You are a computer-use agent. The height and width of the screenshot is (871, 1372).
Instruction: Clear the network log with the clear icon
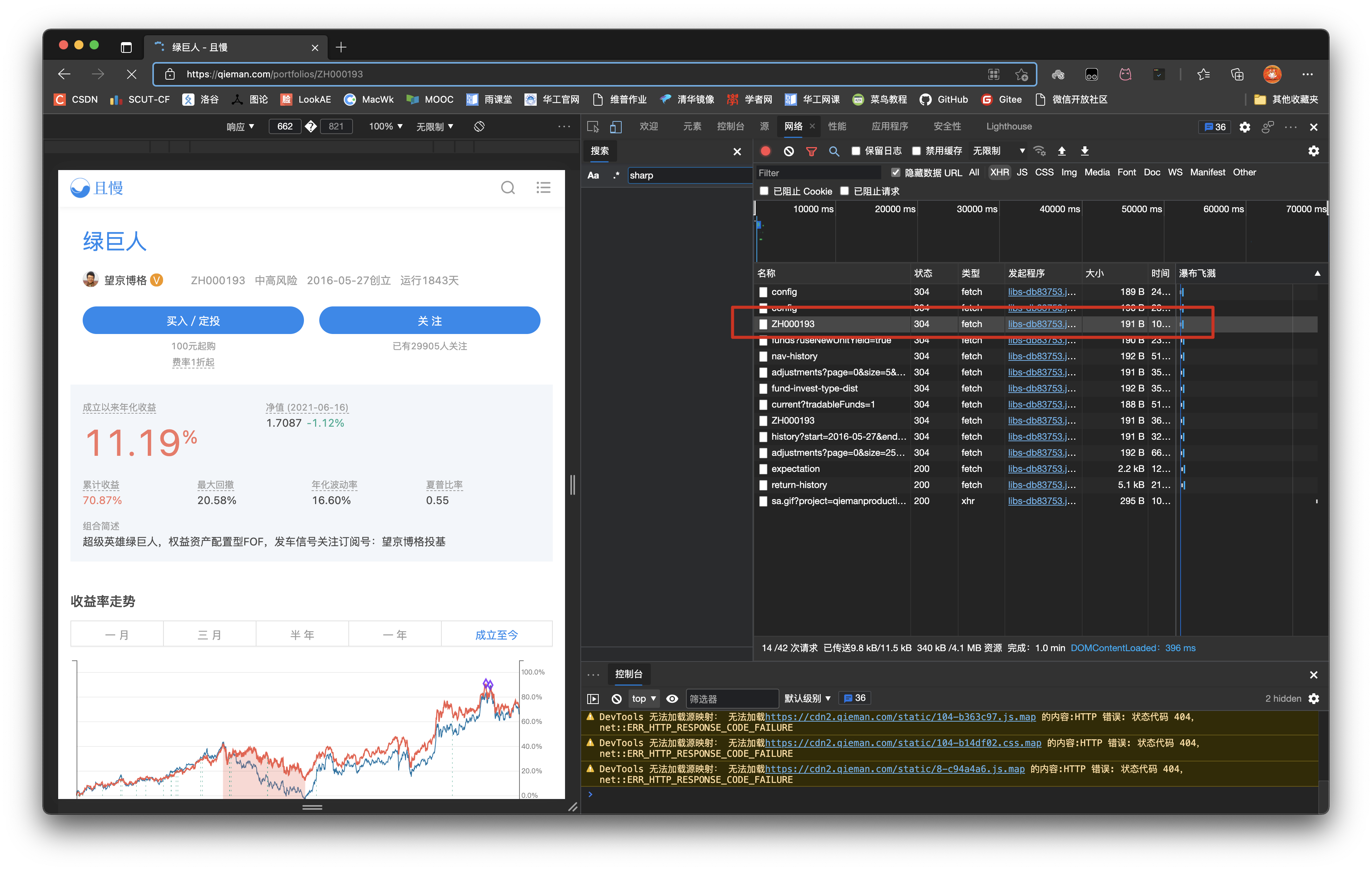[x=789, y=151]
